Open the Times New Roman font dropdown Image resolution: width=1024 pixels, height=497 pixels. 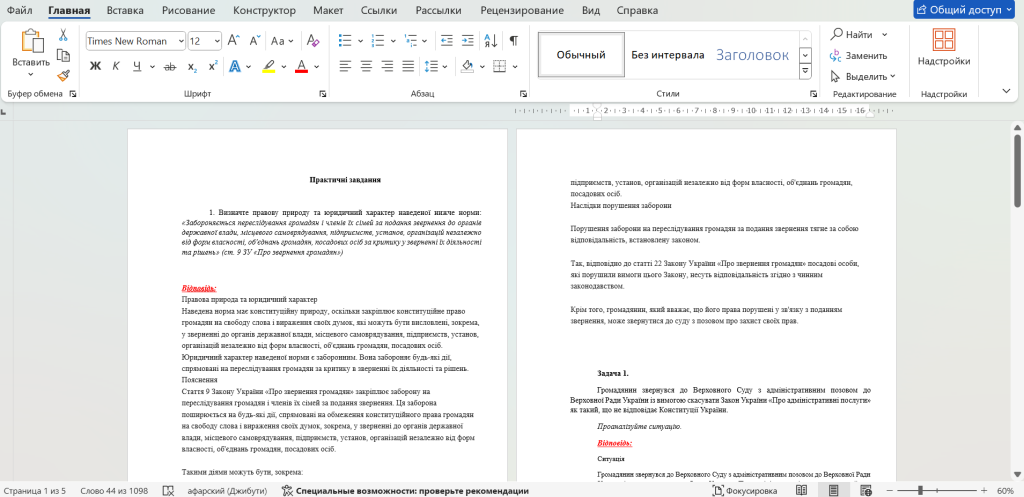click(181, 41)
